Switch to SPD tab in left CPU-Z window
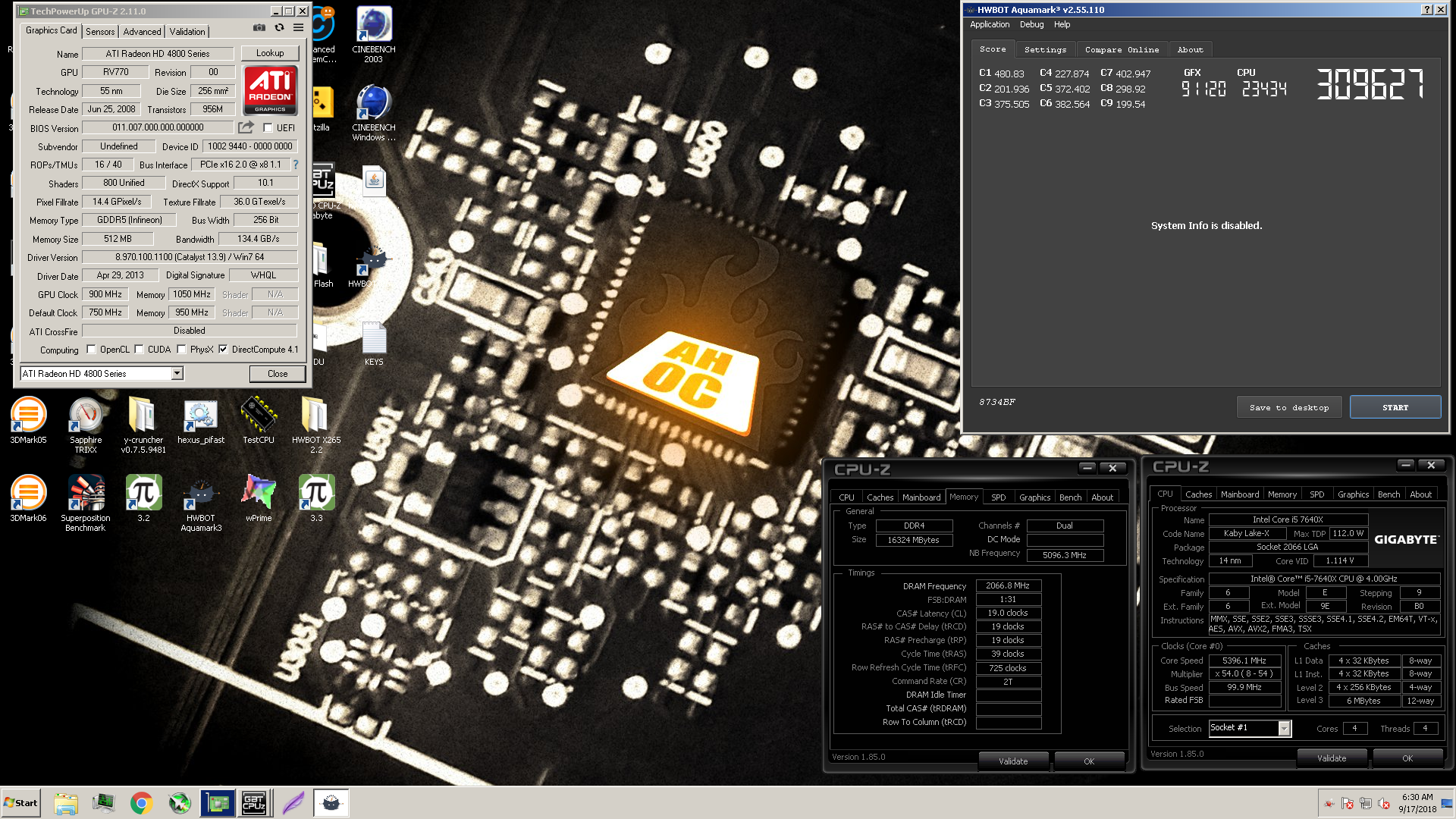Image resolution: width=1456 pixels, height=819 pixels. click(998, 497)
